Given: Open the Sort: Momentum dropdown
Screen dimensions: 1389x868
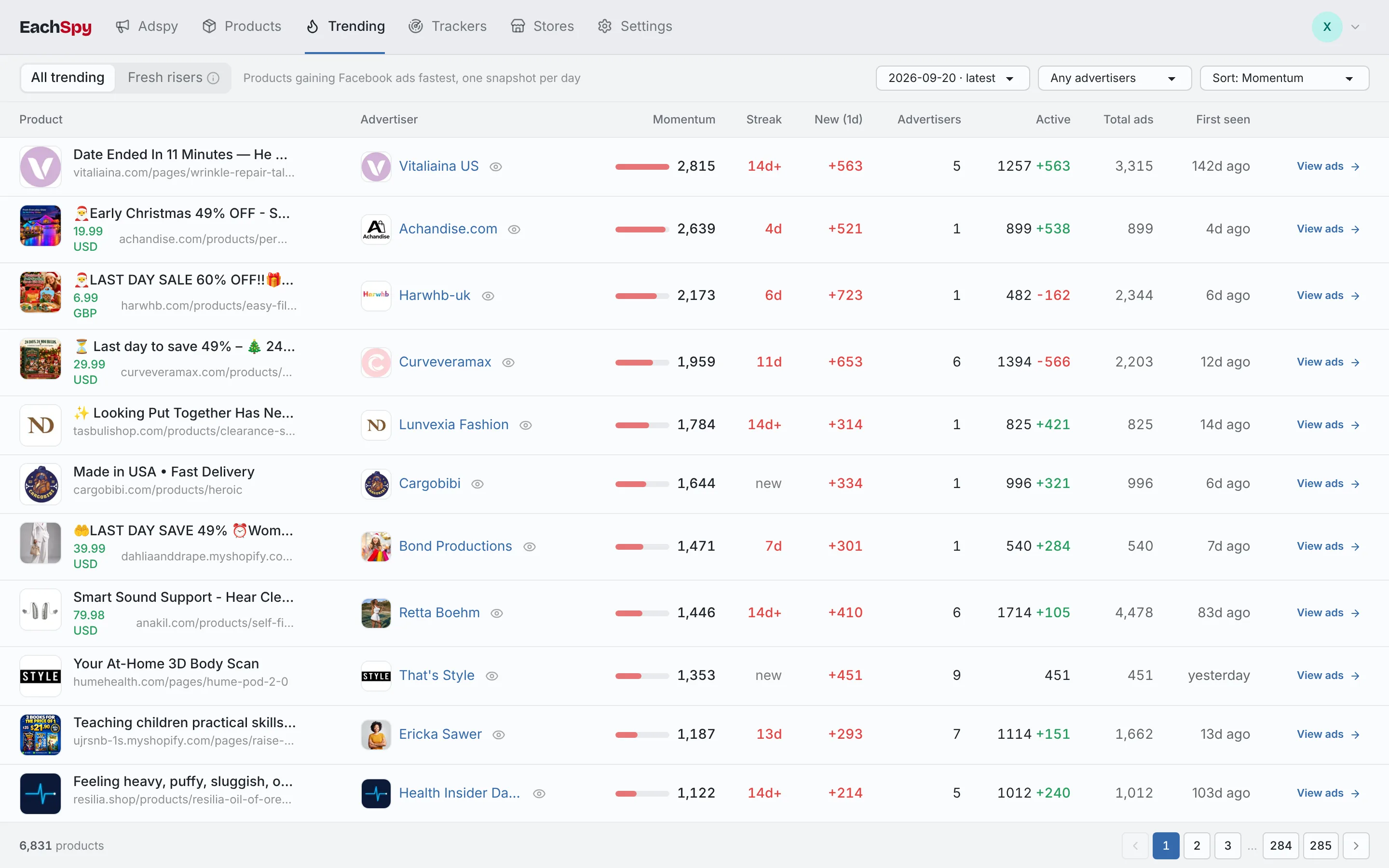Looking at the screenshot, I should pyautogui.click(x=1284, y=78).
